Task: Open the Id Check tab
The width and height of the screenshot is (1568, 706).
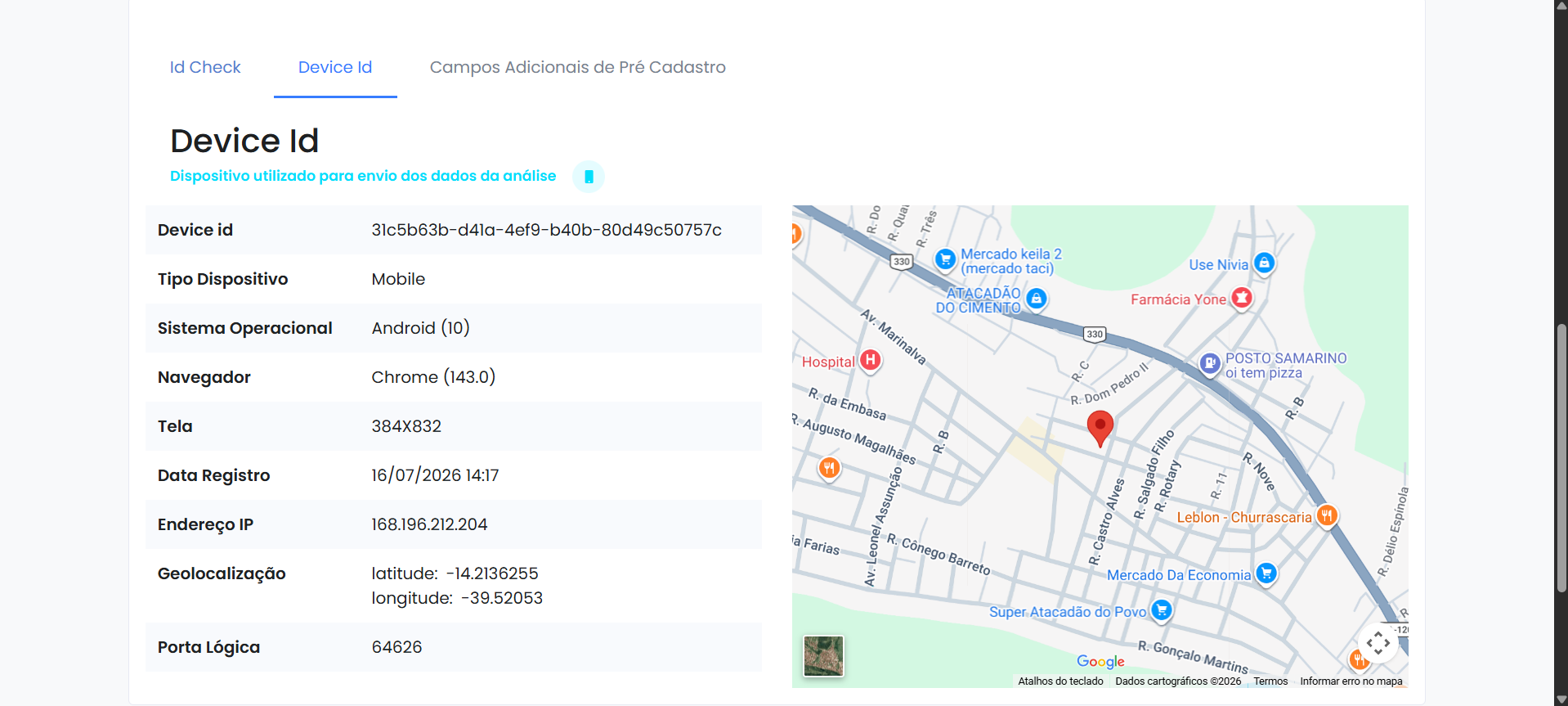Action: [x=205, y=67]
